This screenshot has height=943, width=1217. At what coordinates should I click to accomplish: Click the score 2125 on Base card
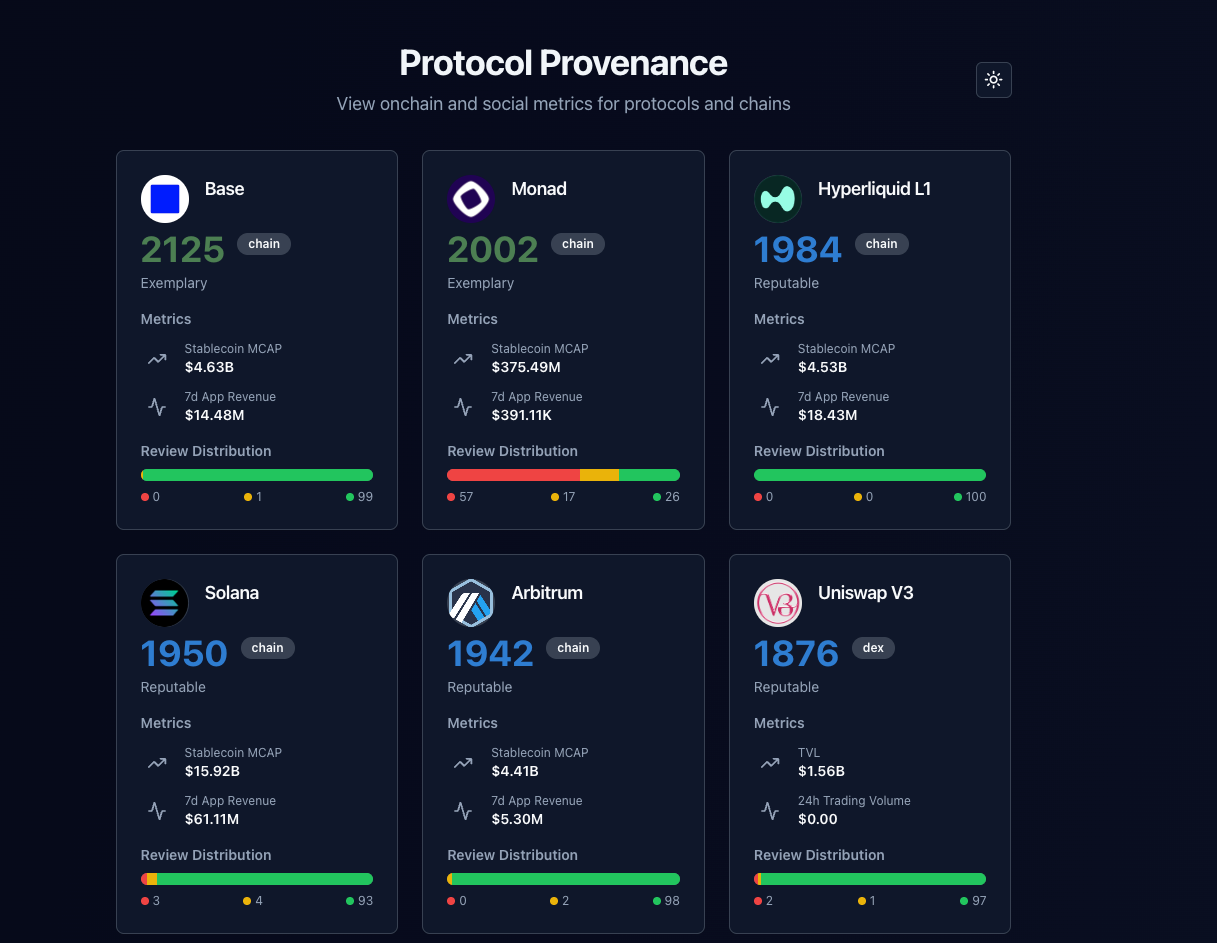(182, 248)
